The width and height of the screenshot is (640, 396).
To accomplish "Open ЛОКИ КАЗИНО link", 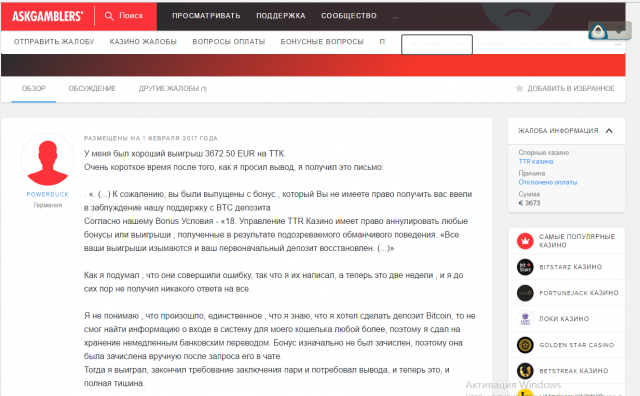I will pos(564,319).
